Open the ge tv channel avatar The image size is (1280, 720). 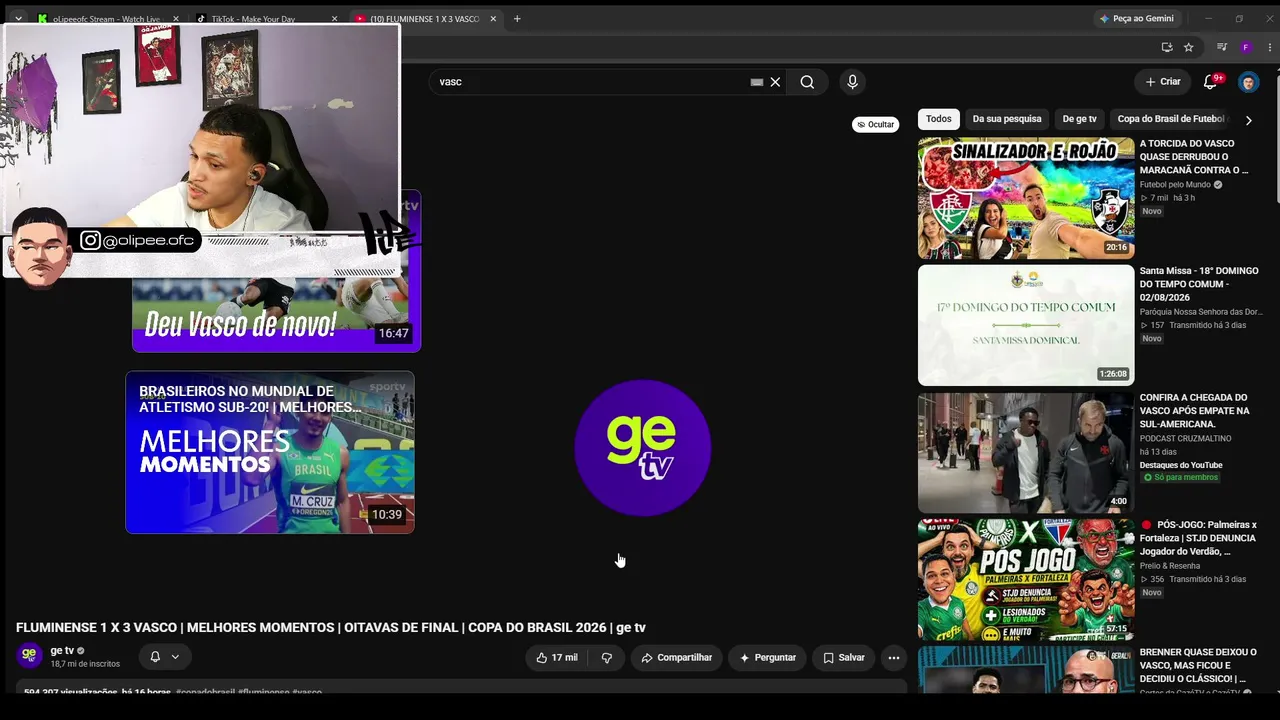[x=29, y=656]
